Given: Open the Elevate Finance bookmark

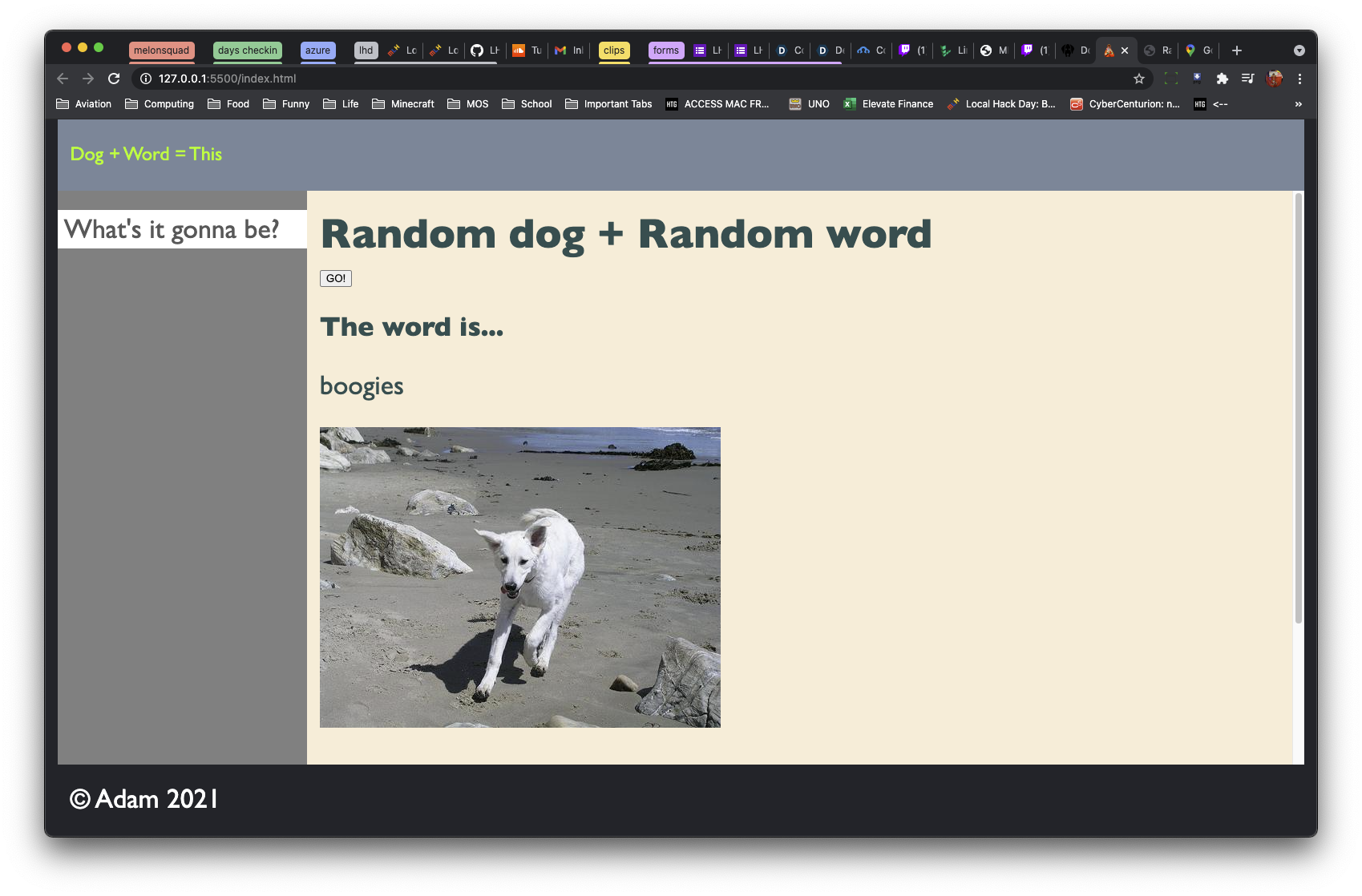Looking at the screenshot, I should (x=888, y=104).
